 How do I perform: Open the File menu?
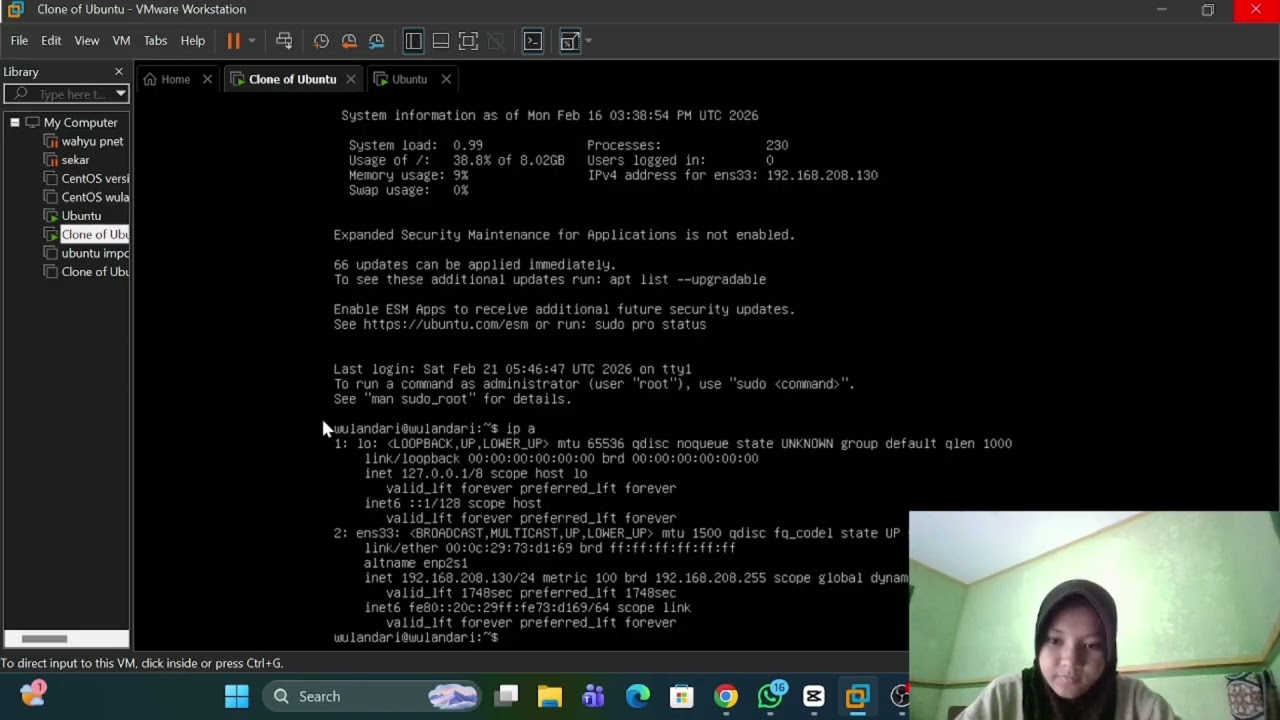(x=19, y=41)
